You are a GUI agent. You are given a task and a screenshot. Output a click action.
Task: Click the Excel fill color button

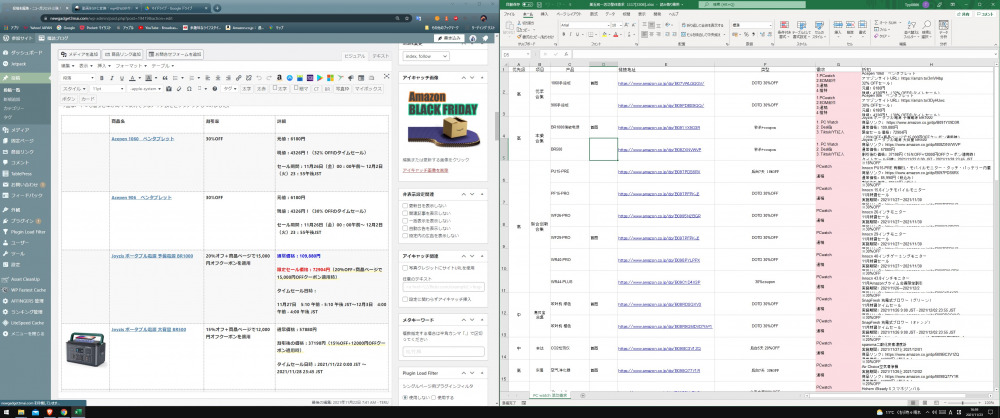(603, 34)
